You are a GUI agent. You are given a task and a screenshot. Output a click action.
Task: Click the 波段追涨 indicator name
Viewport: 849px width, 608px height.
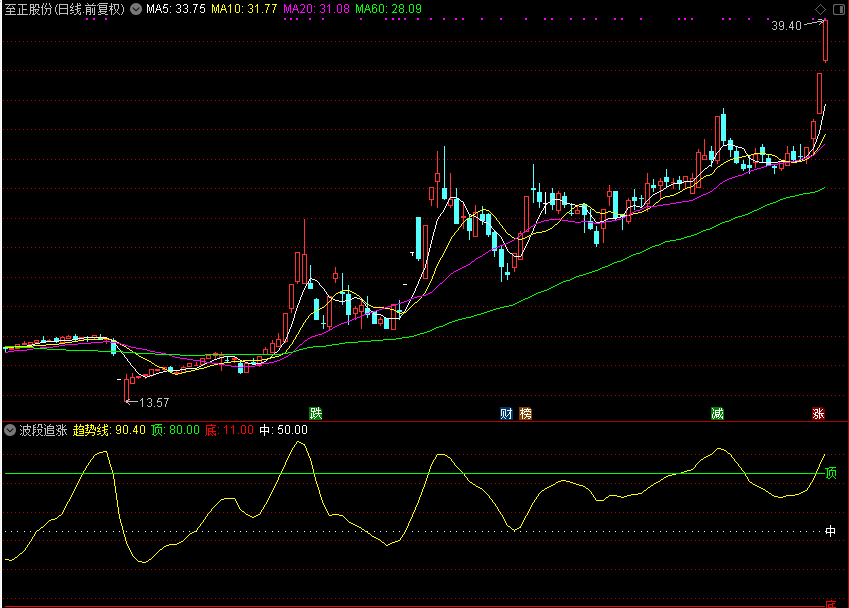(43, 430)
